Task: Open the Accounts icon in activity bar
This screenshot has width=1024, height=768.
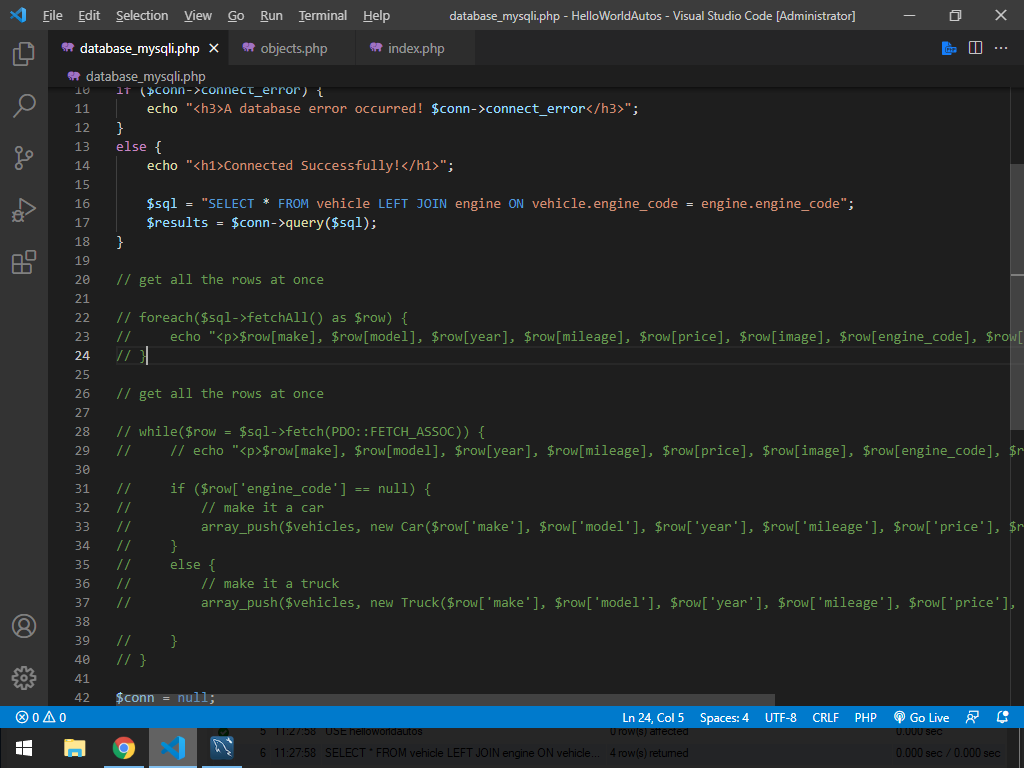Action: coord(24,627)
